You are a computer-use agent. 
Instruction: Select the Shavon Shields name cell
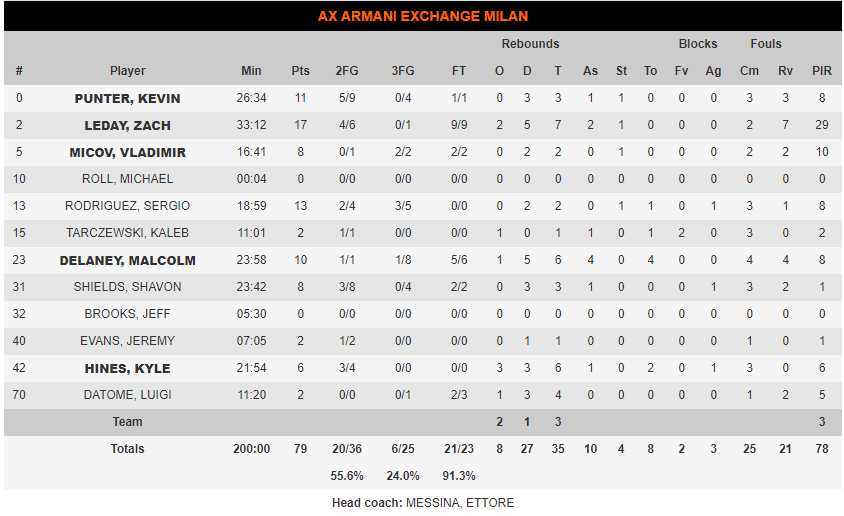[127, 287]
